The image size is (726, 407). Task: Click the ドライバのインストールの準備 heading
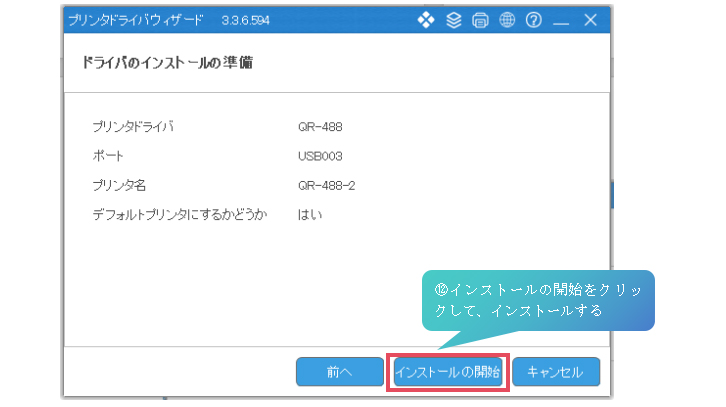click(167, 63)
